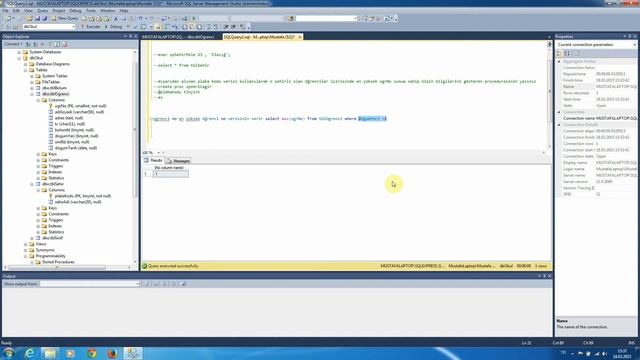Collapse the dbOkul database node
640x360 pixels.
pos(19,58)
